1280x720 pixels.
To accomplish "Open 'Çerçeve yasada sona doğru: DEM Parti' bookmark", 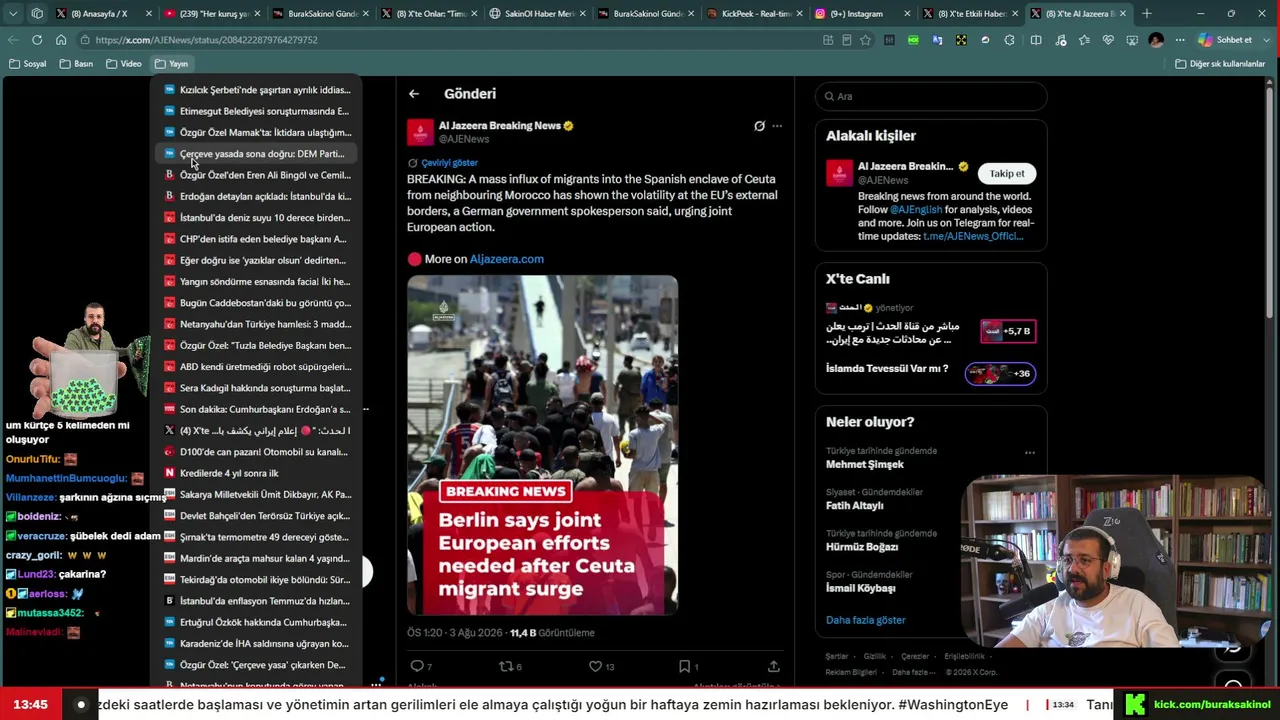I will 257,154.
